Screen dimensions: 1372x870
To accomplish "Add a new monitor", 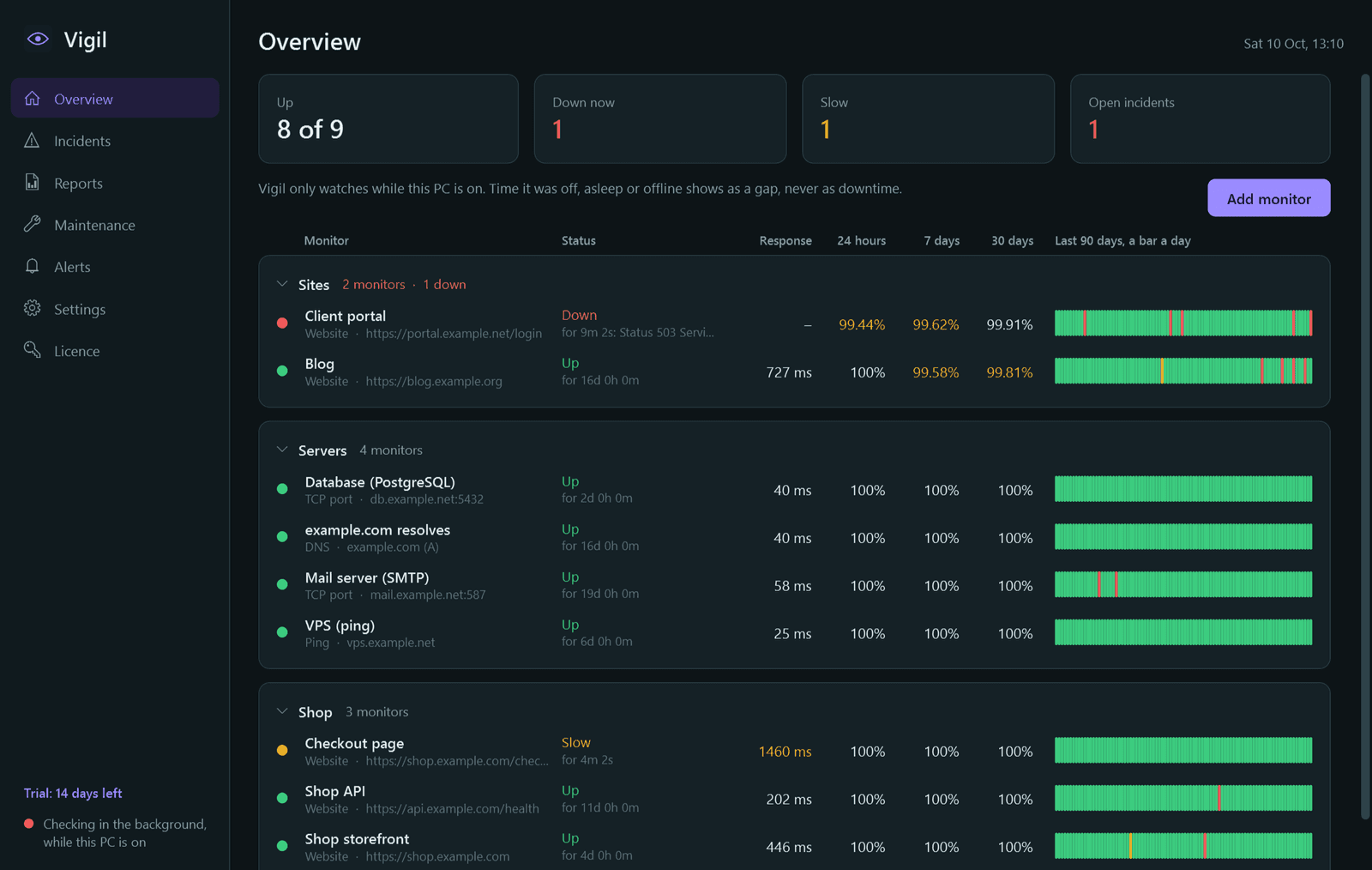I will pyautogui.click(x=1269, y=198).
